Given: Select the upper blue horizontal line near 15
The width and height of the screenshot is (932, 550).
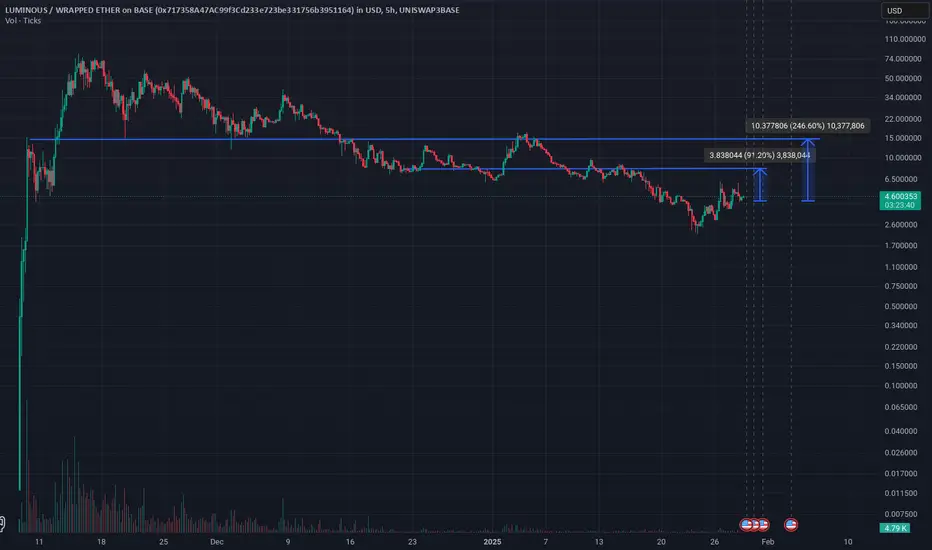Looking at the screenshot, I should pyautogui.click(x=424, y=139).
